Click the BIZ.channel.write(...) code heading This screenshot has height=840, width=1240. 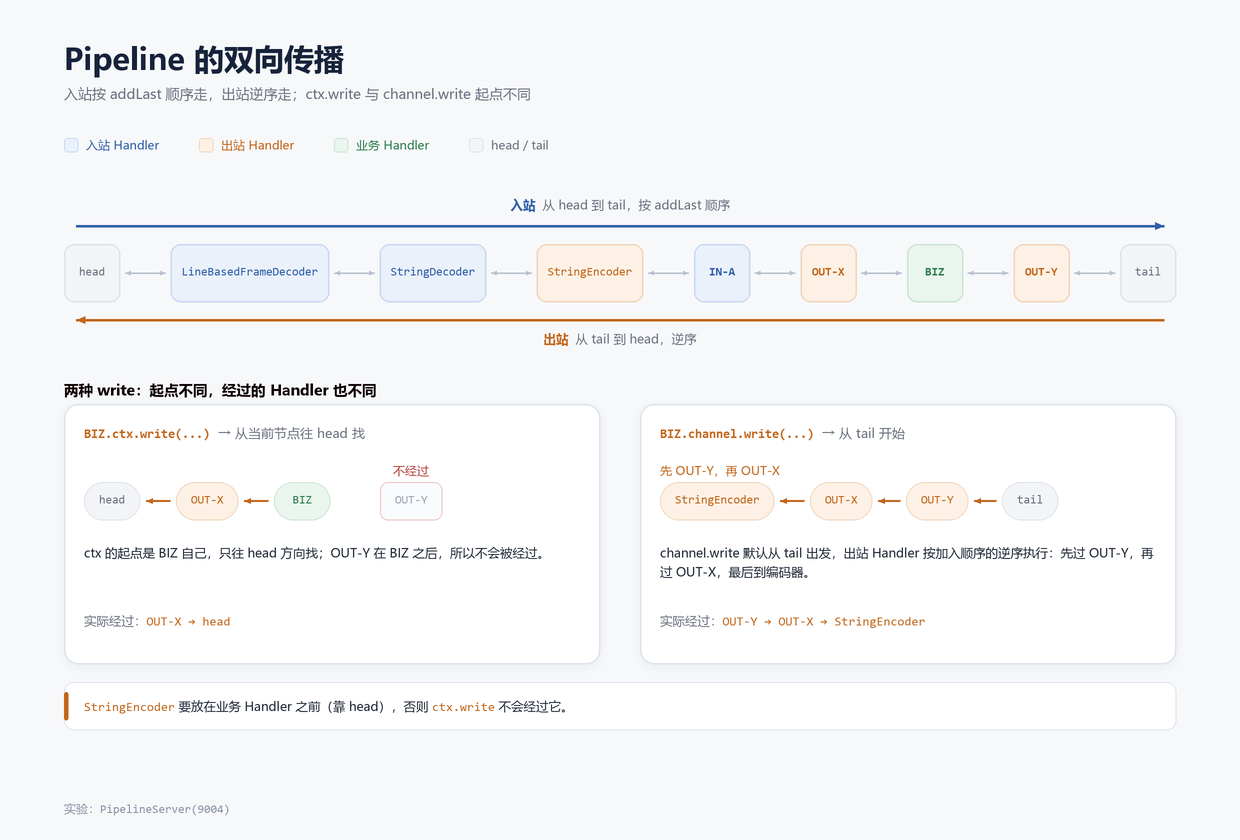pyautogui.click(x=737, y=434)
